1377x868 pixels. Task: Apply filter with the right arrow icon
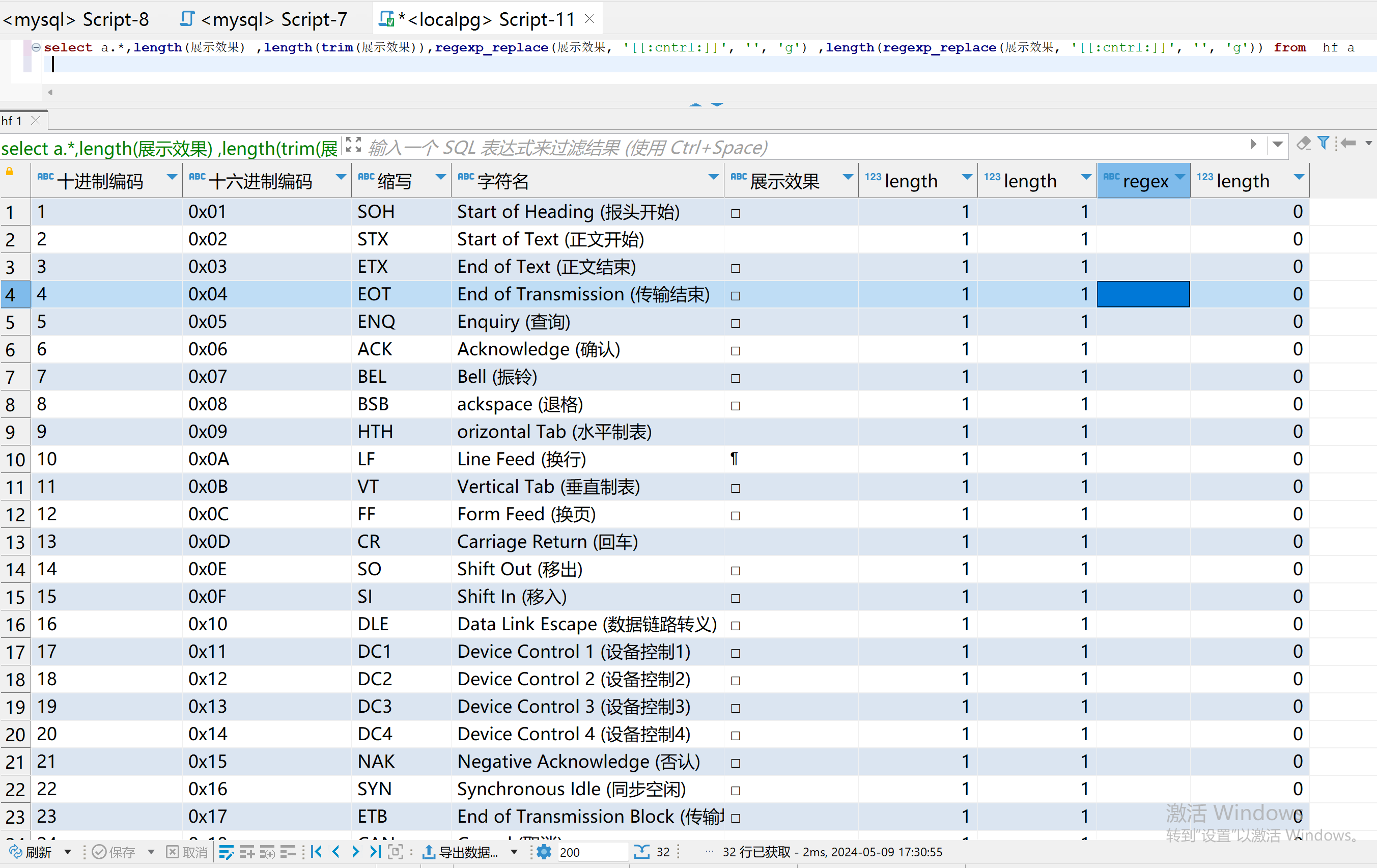pyautogui.click(x=1253, y=144)
